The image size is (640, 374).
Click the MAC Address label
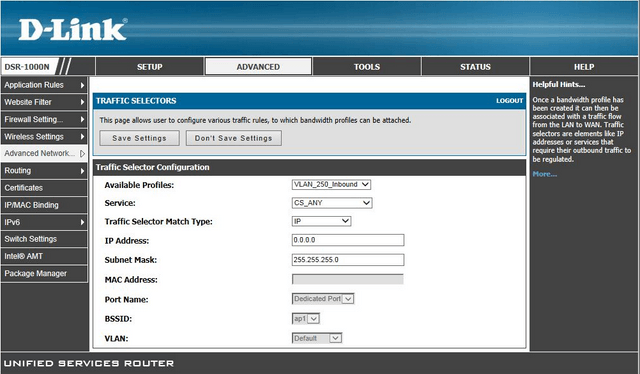131,280
